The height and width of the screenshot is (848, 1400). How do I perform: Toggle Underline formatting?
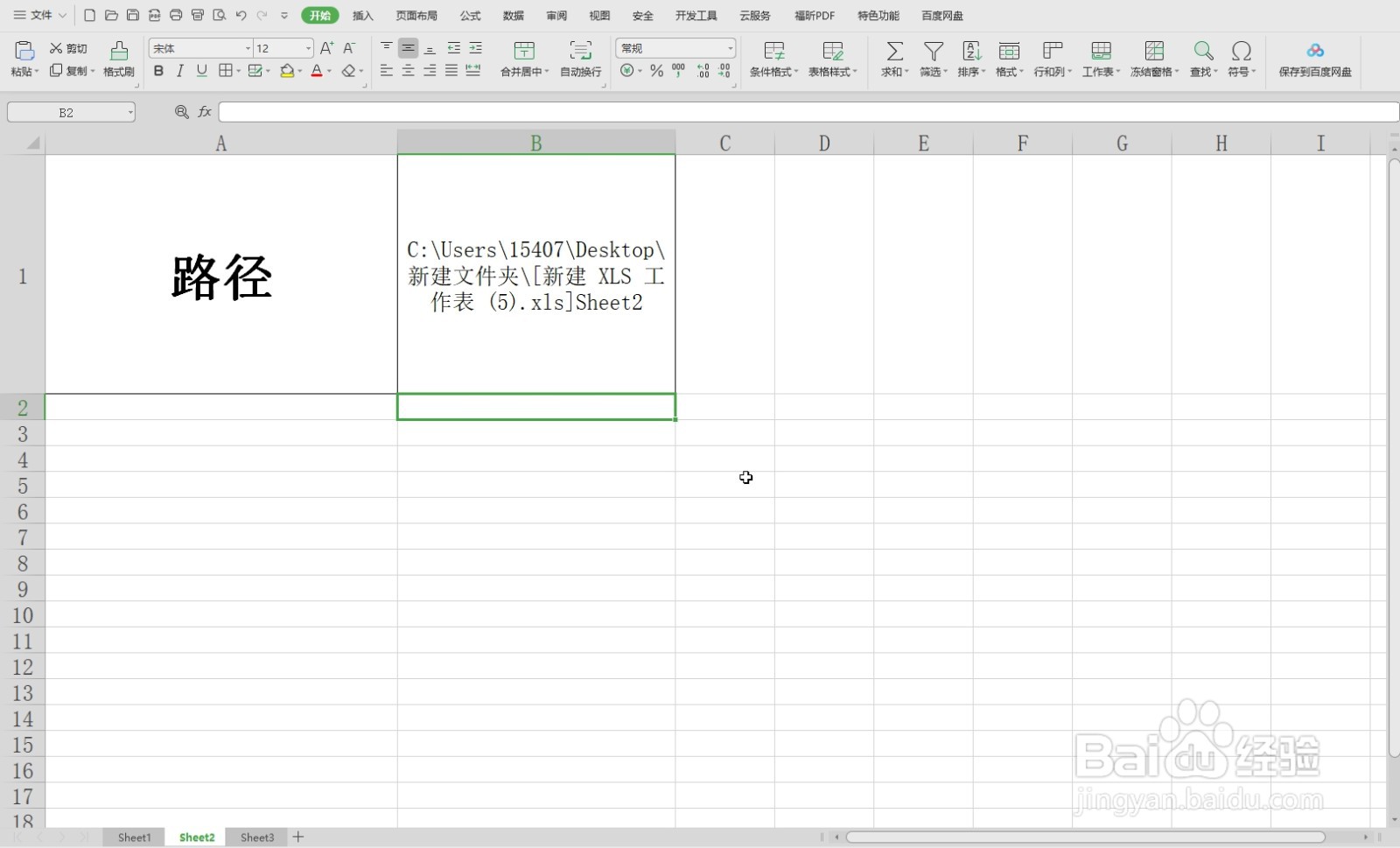(201, 71)
